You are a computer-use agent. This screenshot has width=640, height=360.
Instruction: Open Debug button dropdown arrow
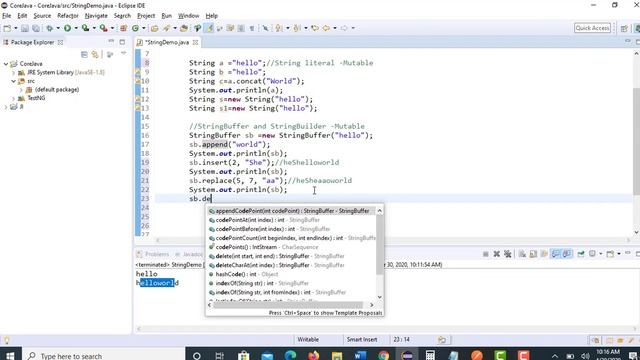58,28
